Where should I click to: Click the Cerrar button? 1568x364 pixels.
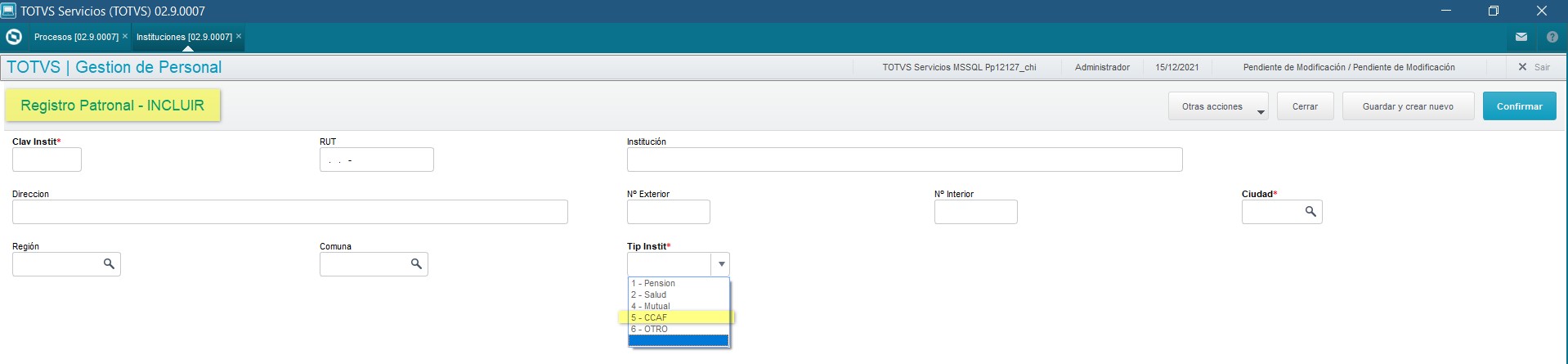[1305, 106]
